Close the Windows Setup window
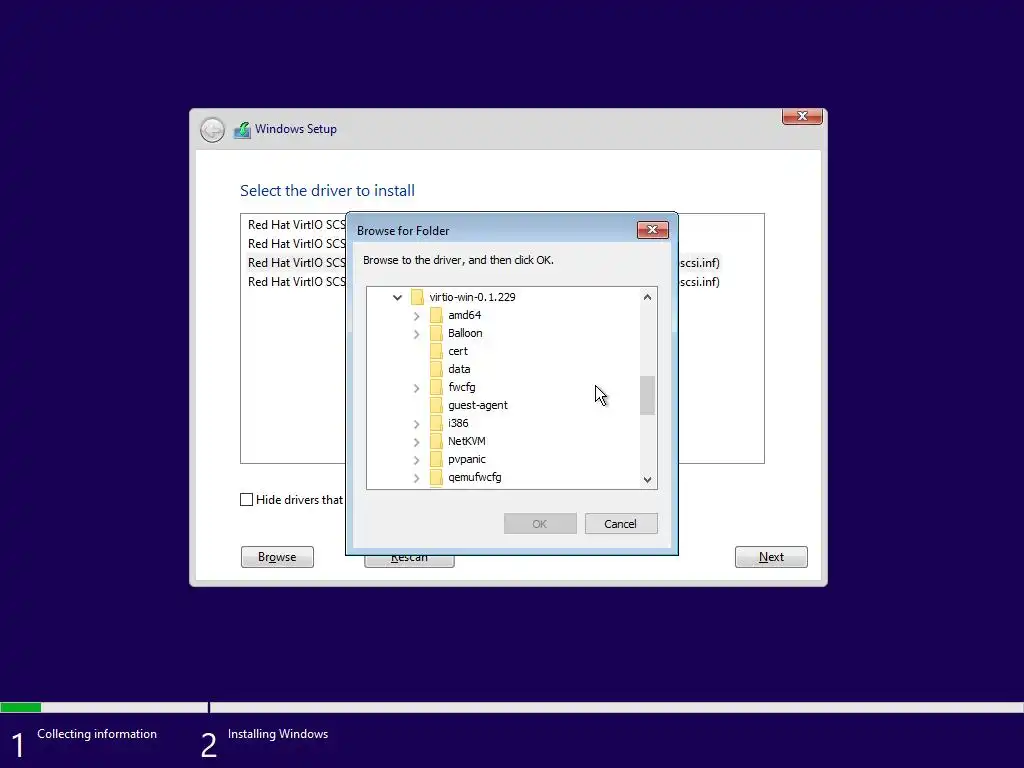Screen dimensions: 1024x768 [802, 116]
